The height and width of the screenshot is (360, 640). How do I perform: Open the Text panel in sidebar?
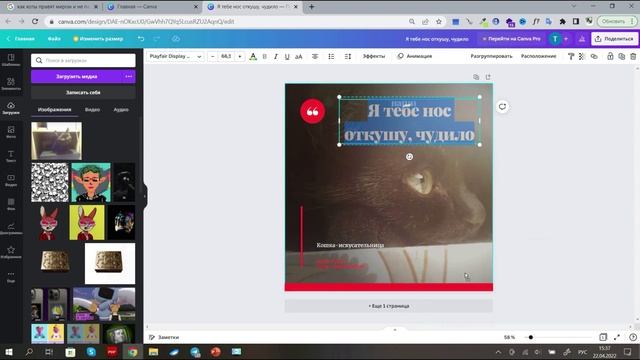(11, 156)
